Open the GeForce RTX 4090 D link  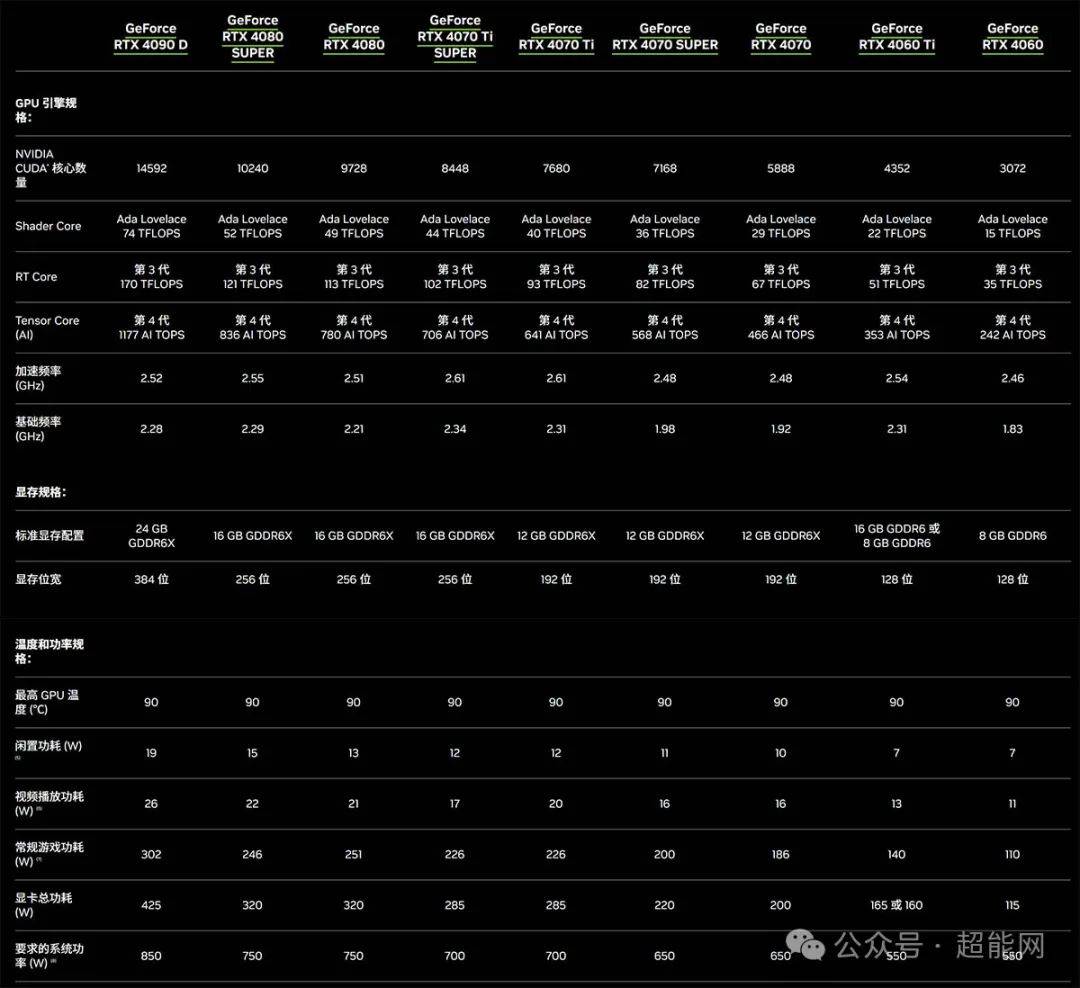click(x=151, y=37)
